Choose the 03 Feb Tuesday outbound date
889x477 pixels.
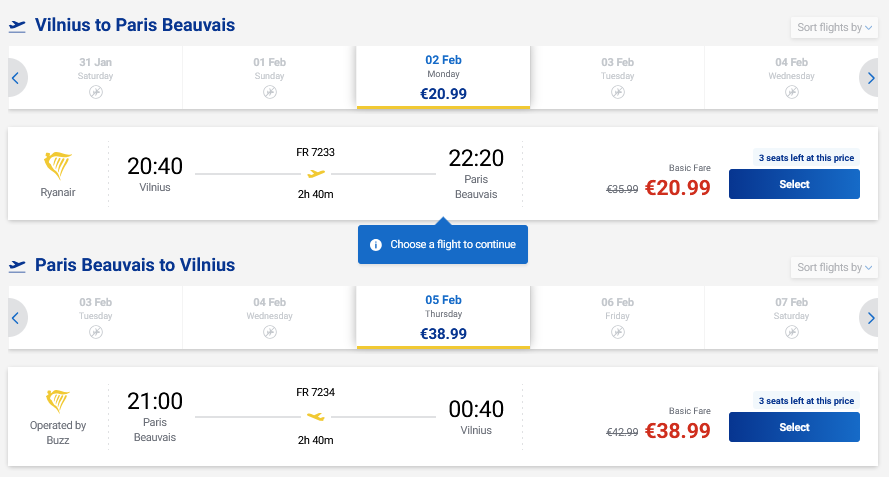click(617, 77)
